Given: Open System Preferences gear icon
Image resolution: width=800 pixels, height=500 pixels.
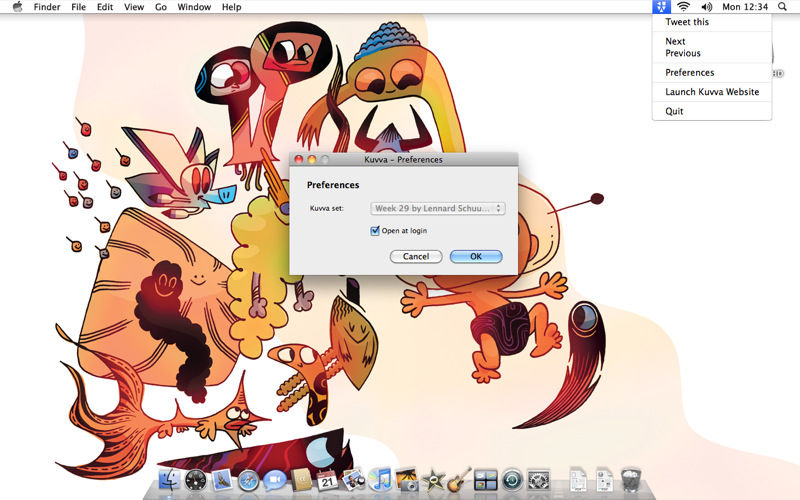Looking at the screenshot, I should pyautogui.click(x=538, y=480).
